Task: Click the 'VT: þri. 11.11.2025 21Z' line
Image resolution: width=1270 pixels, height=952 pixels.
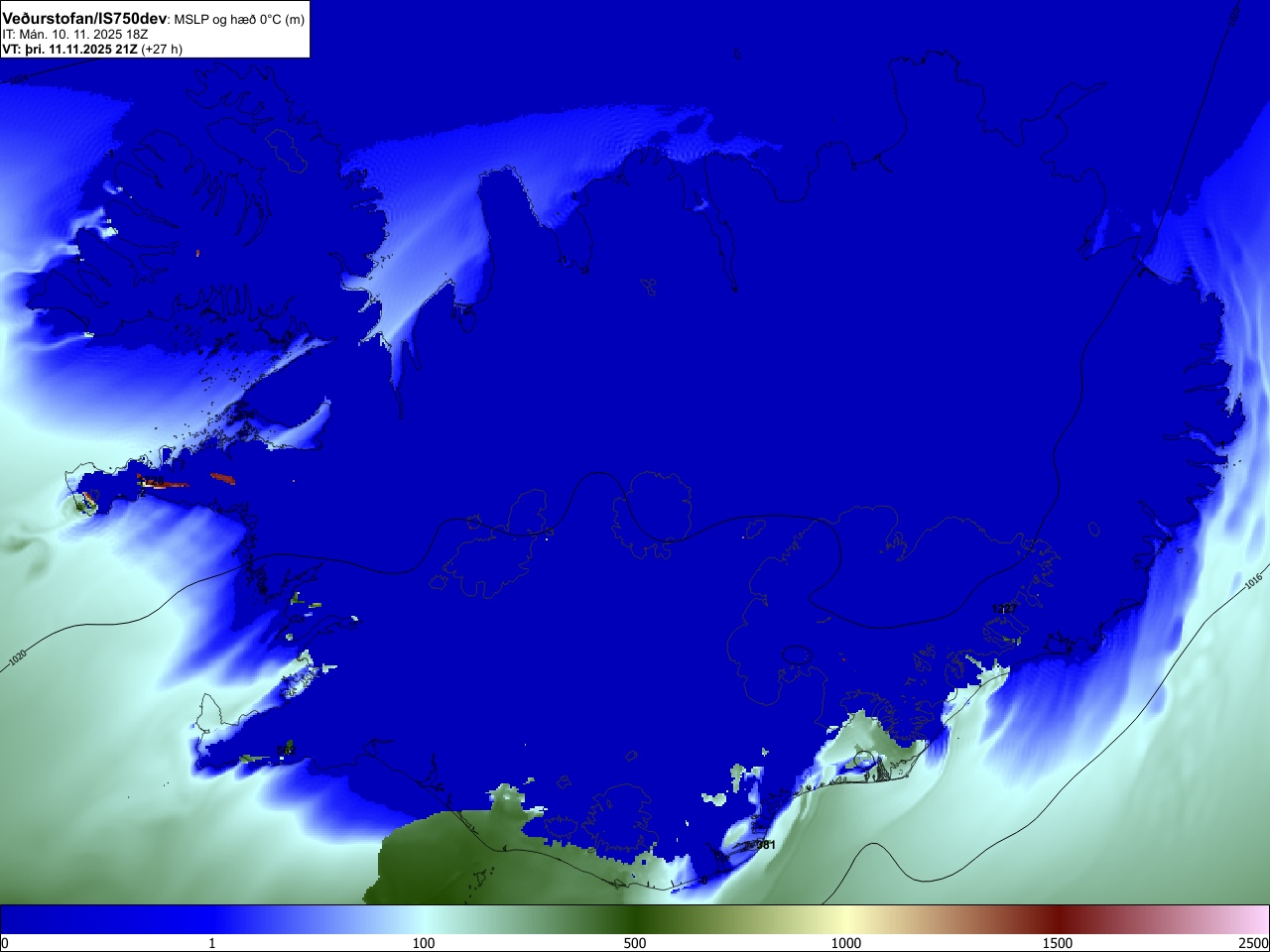Action: tap(69, 49)
